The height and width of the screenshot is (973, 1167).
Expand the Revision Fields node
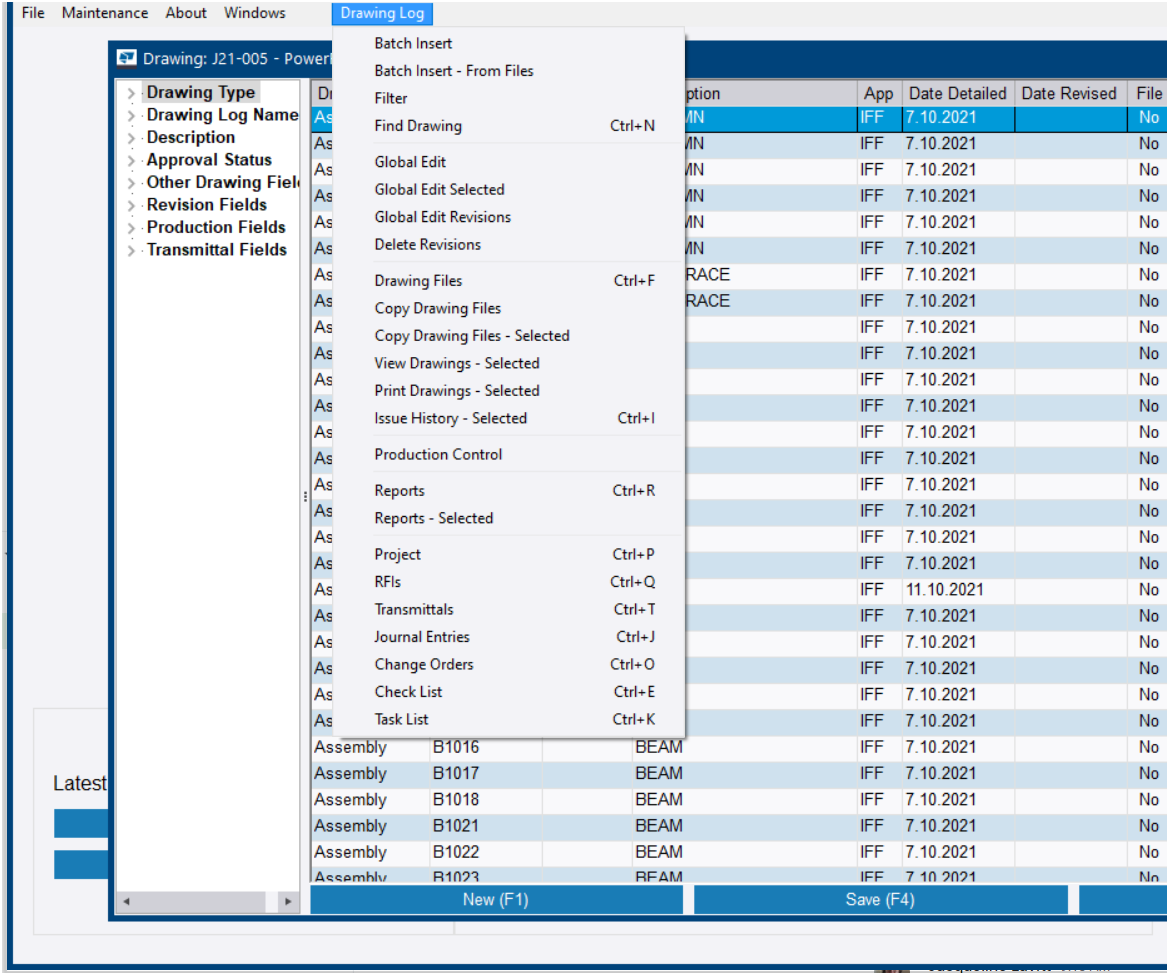pos(130,204)
